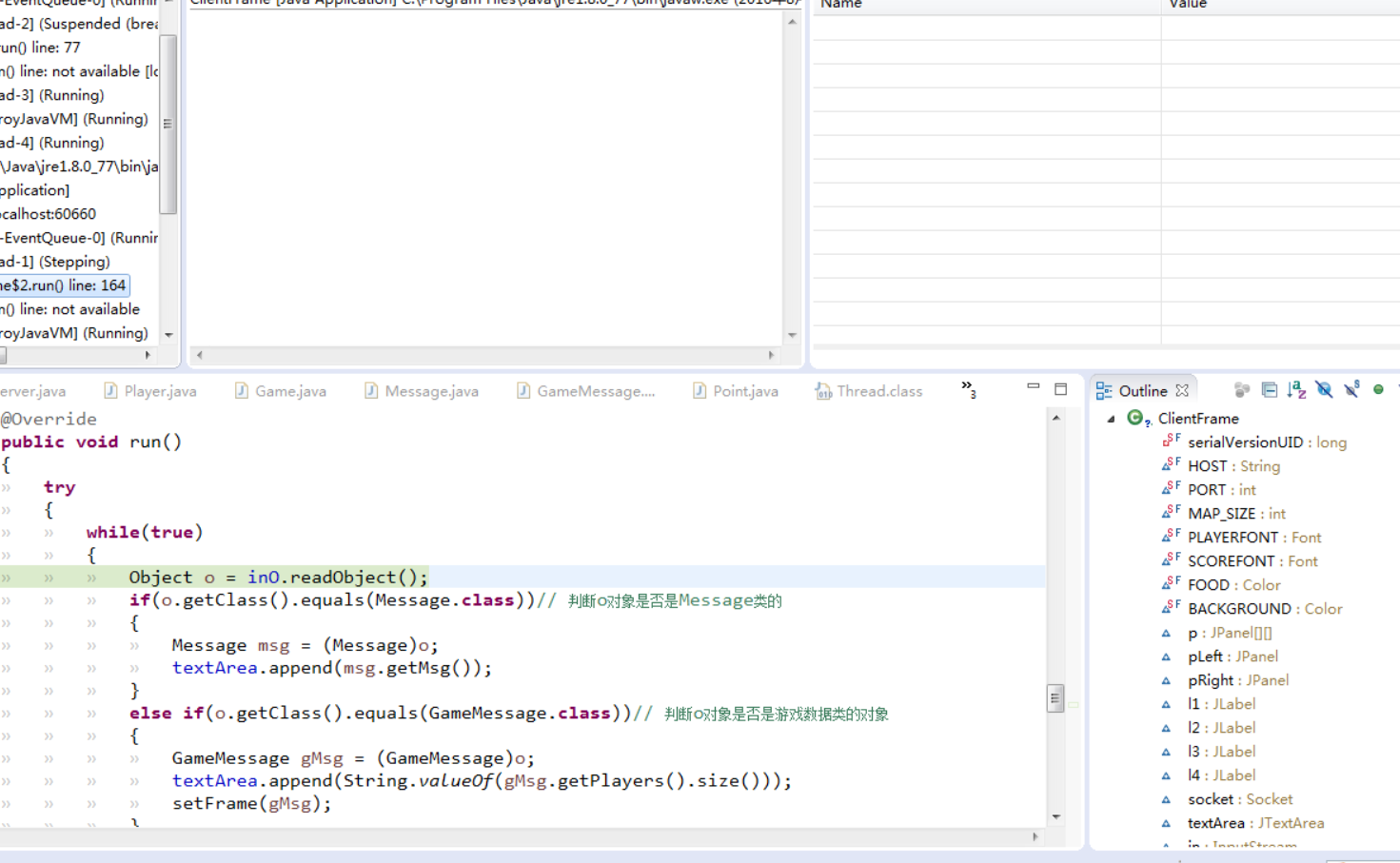Click the 'public void run()' line
The height and width of the screenshot is (863, 1400).
[91, 441]
